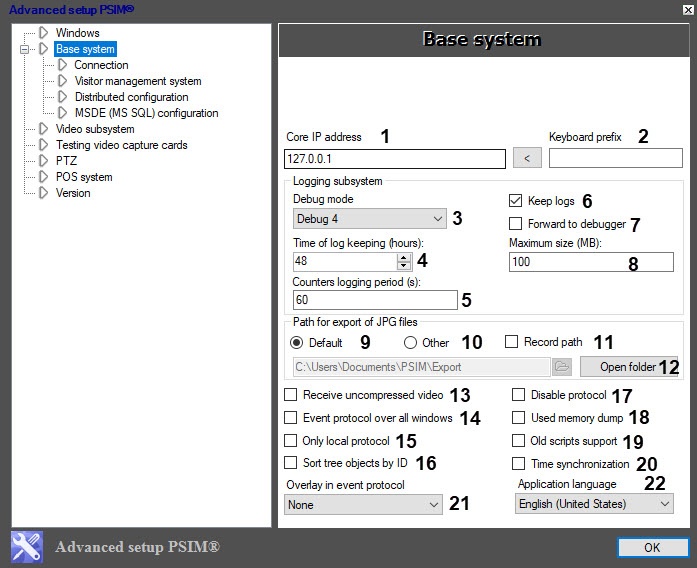Select the Other export path radio button

pos(410,343)
